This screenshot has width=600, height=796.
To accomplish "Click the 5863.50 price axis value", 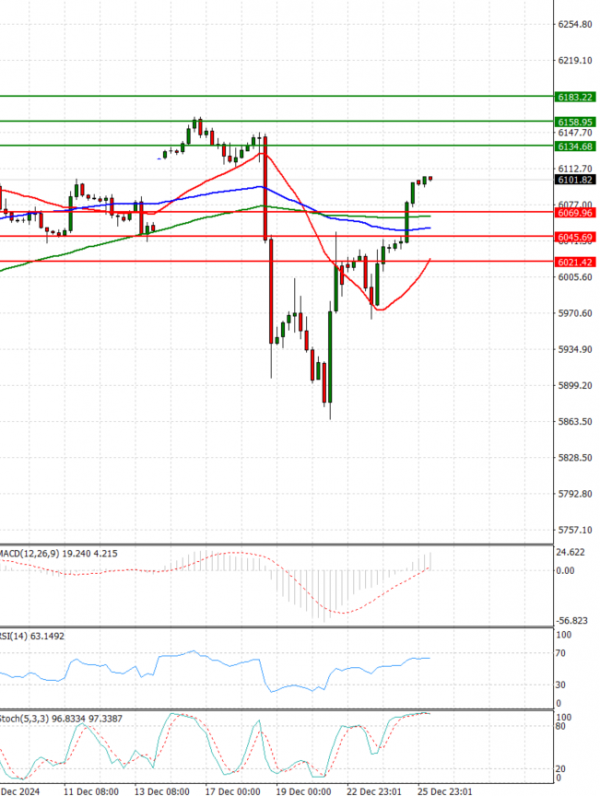I will (575, 422).
